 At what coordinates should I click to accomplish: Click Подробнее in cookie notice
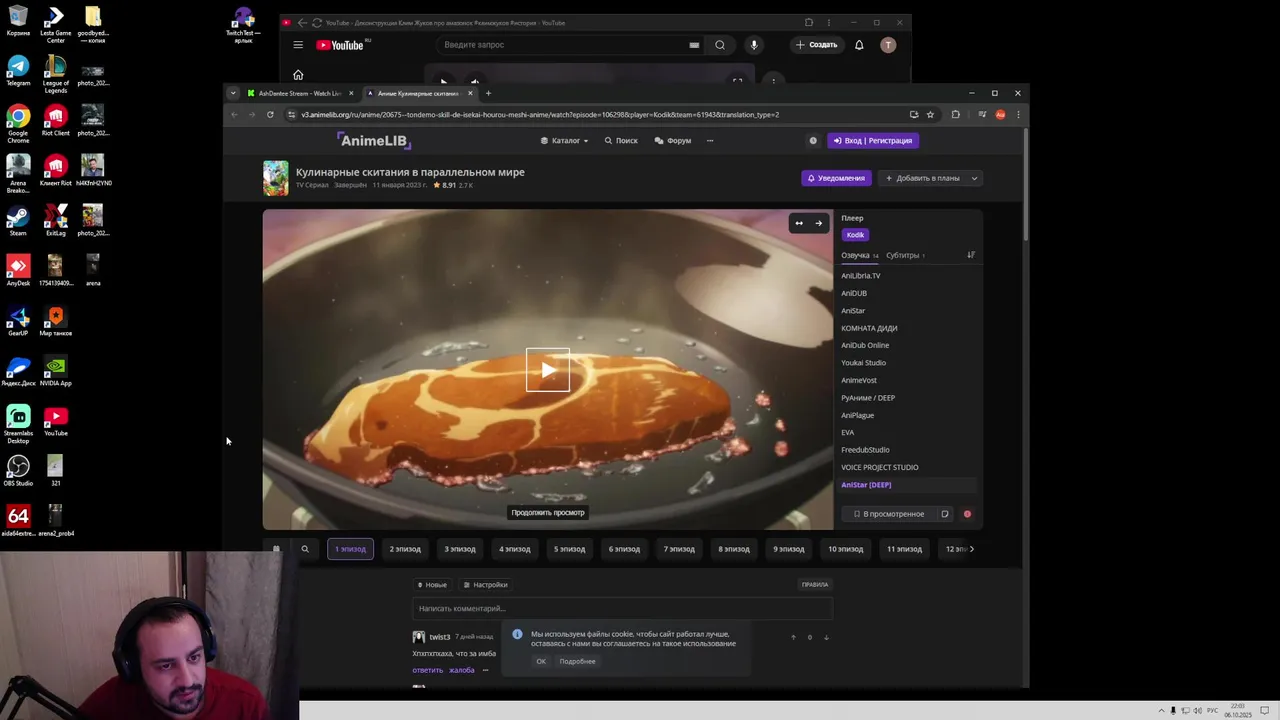click(x=577, y=661)
